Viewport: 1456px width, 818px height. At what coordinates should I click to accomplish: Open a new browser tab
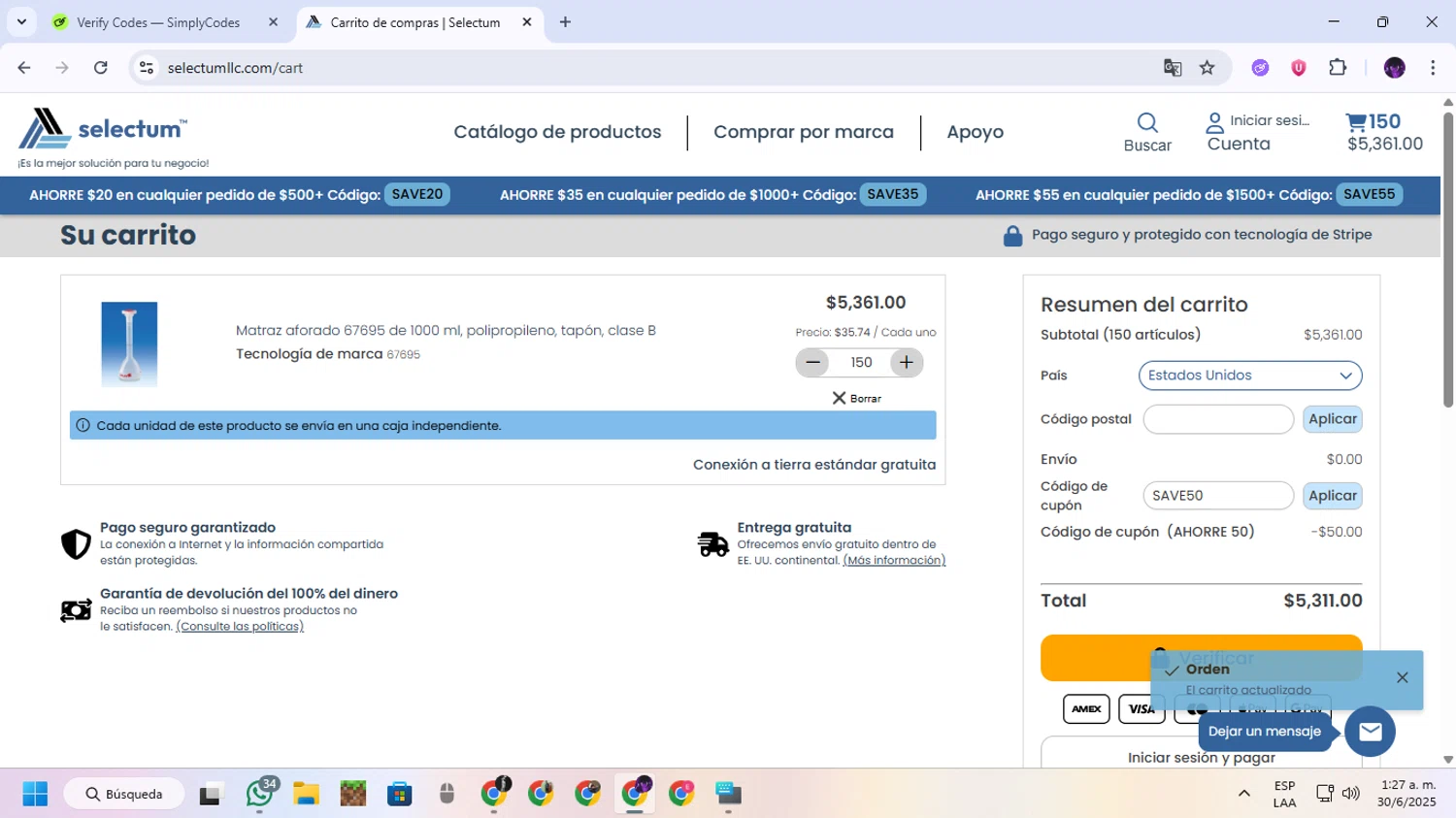pos(565,21)
